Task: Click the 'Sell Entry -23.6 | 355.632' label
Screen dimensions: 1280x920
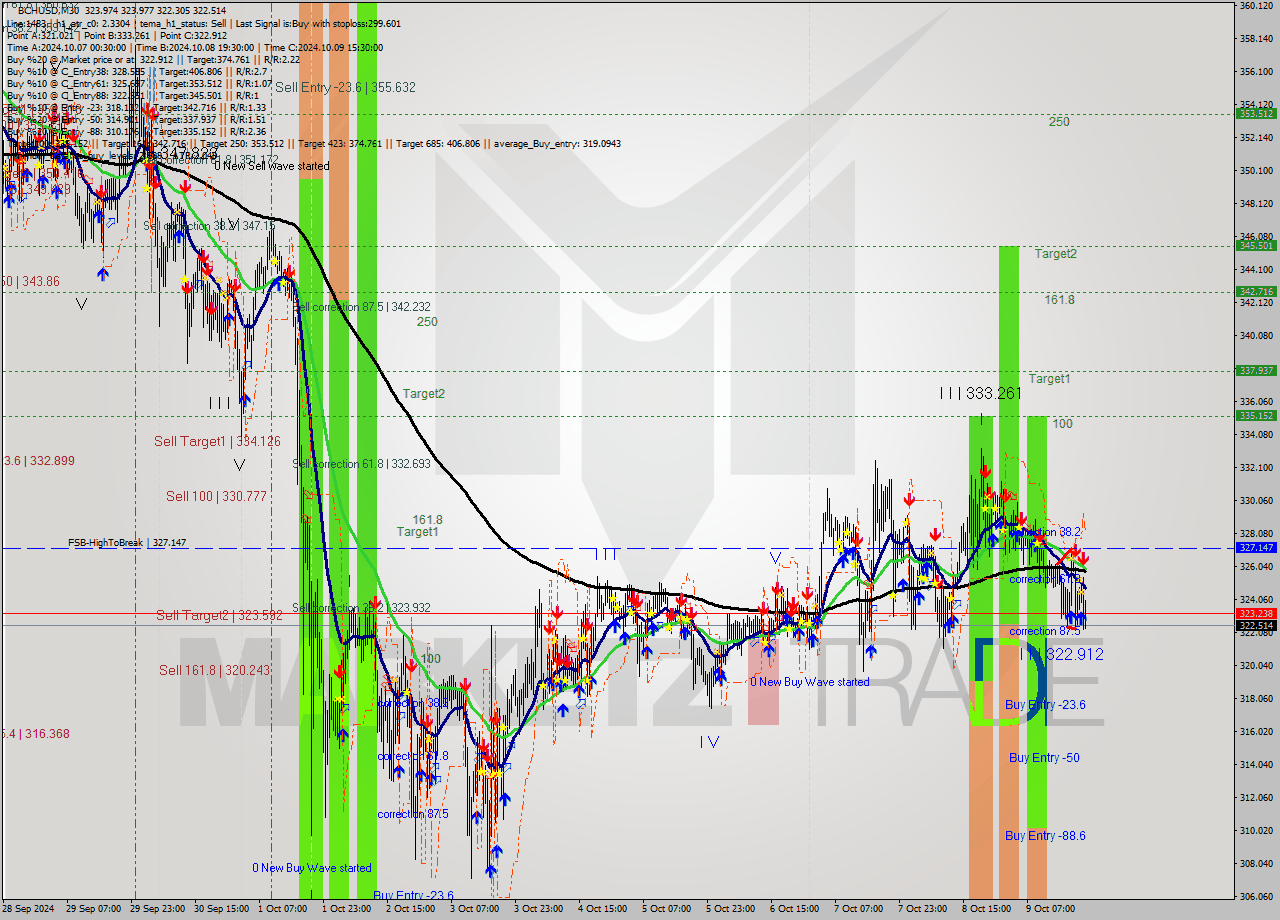Action: [x=345, y=87]
